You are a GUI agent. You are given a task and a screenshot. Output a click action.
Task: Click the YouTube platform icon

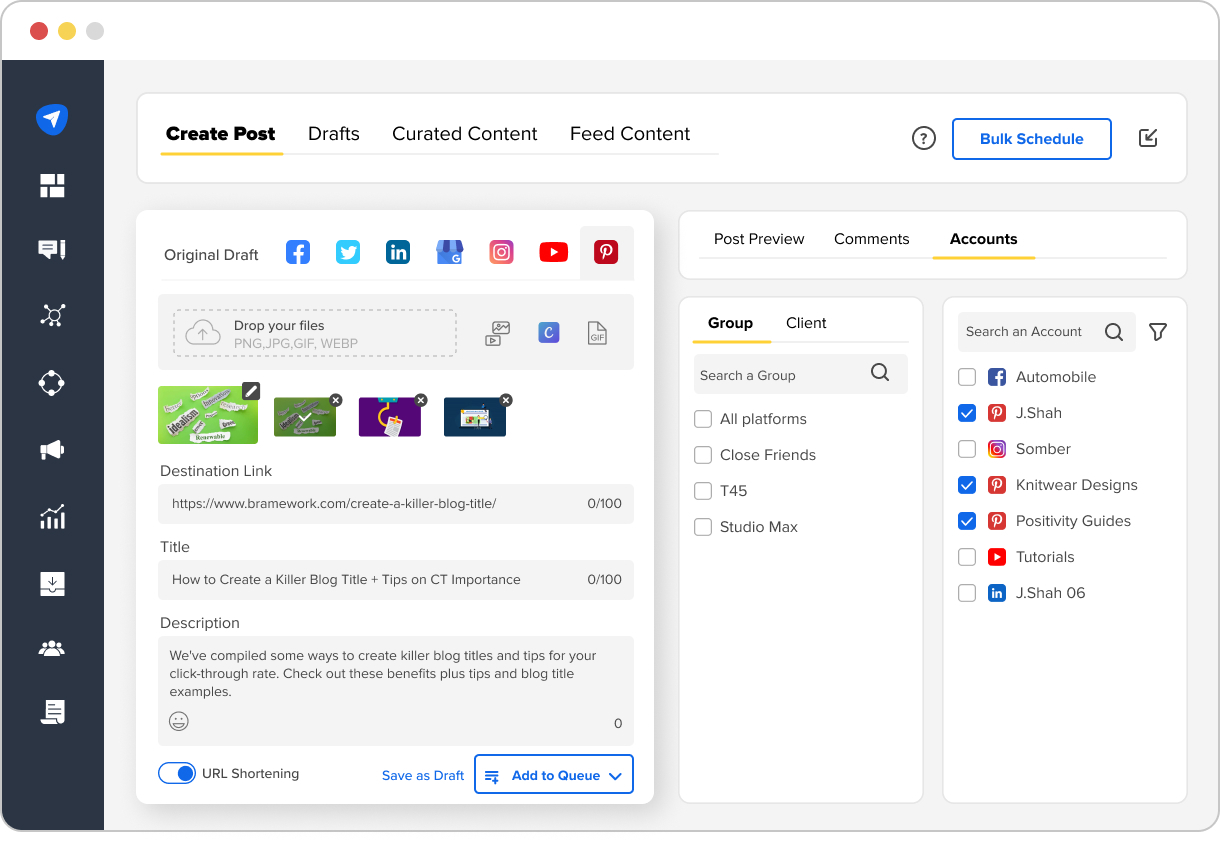553,253
